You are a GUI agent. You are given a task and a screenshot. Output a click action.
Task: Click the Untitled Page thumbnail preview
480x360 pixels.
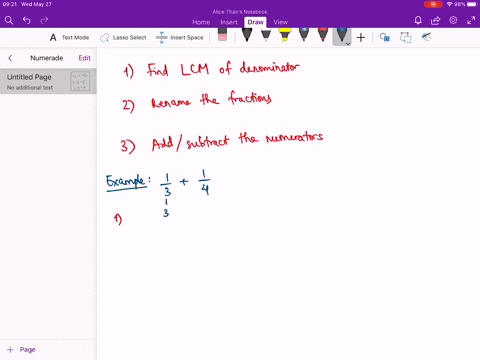(x=80, y=81)
